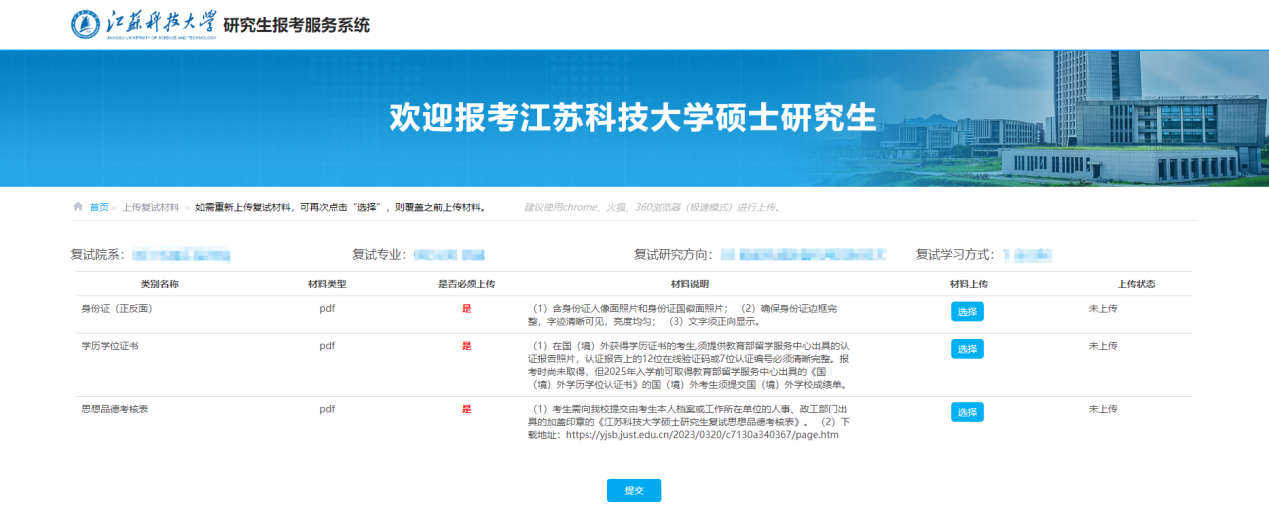Click the 欢迎报考江苏科技大学硕士研究生 banner heading
The image size is (1269, 519).
(632, 117)
